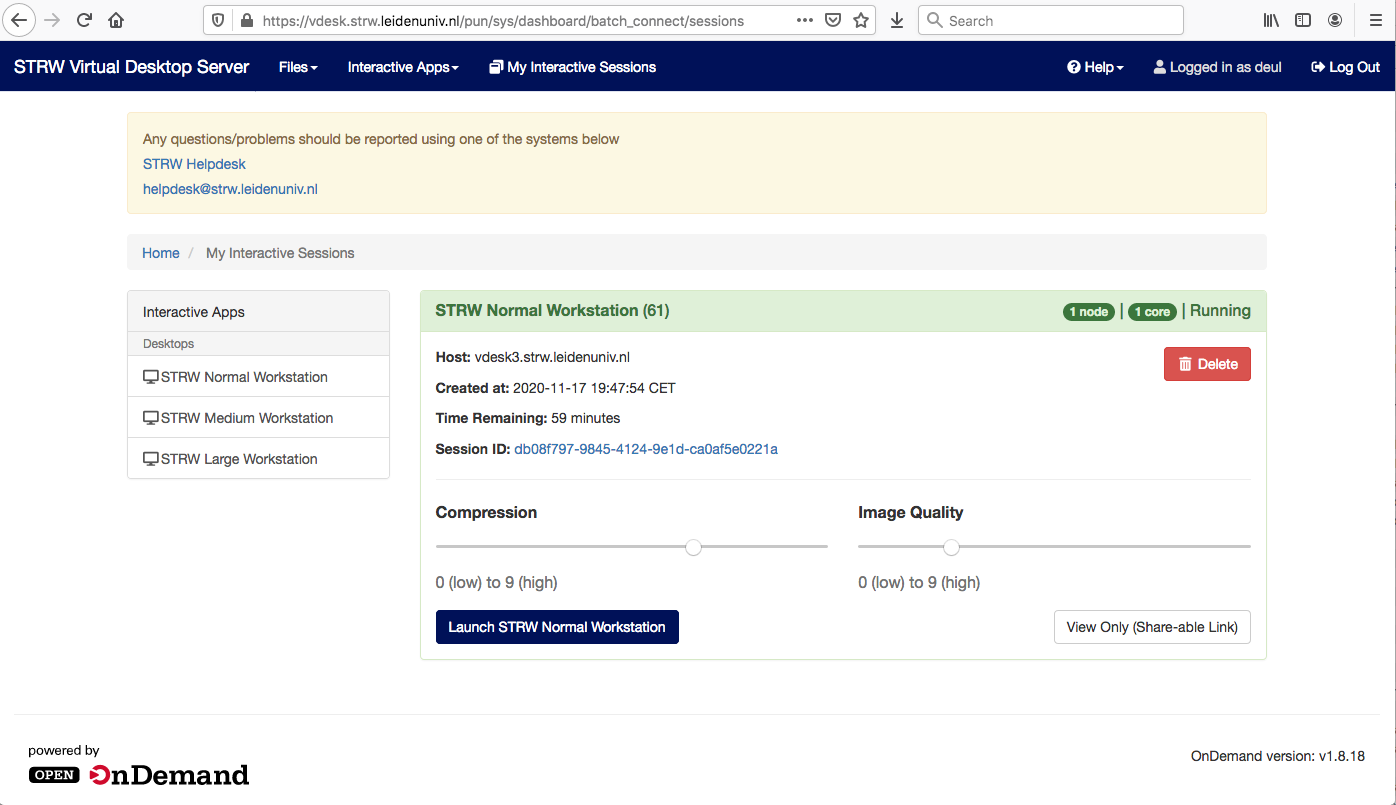Open the Help dropdown menu

coord(1095,67)
